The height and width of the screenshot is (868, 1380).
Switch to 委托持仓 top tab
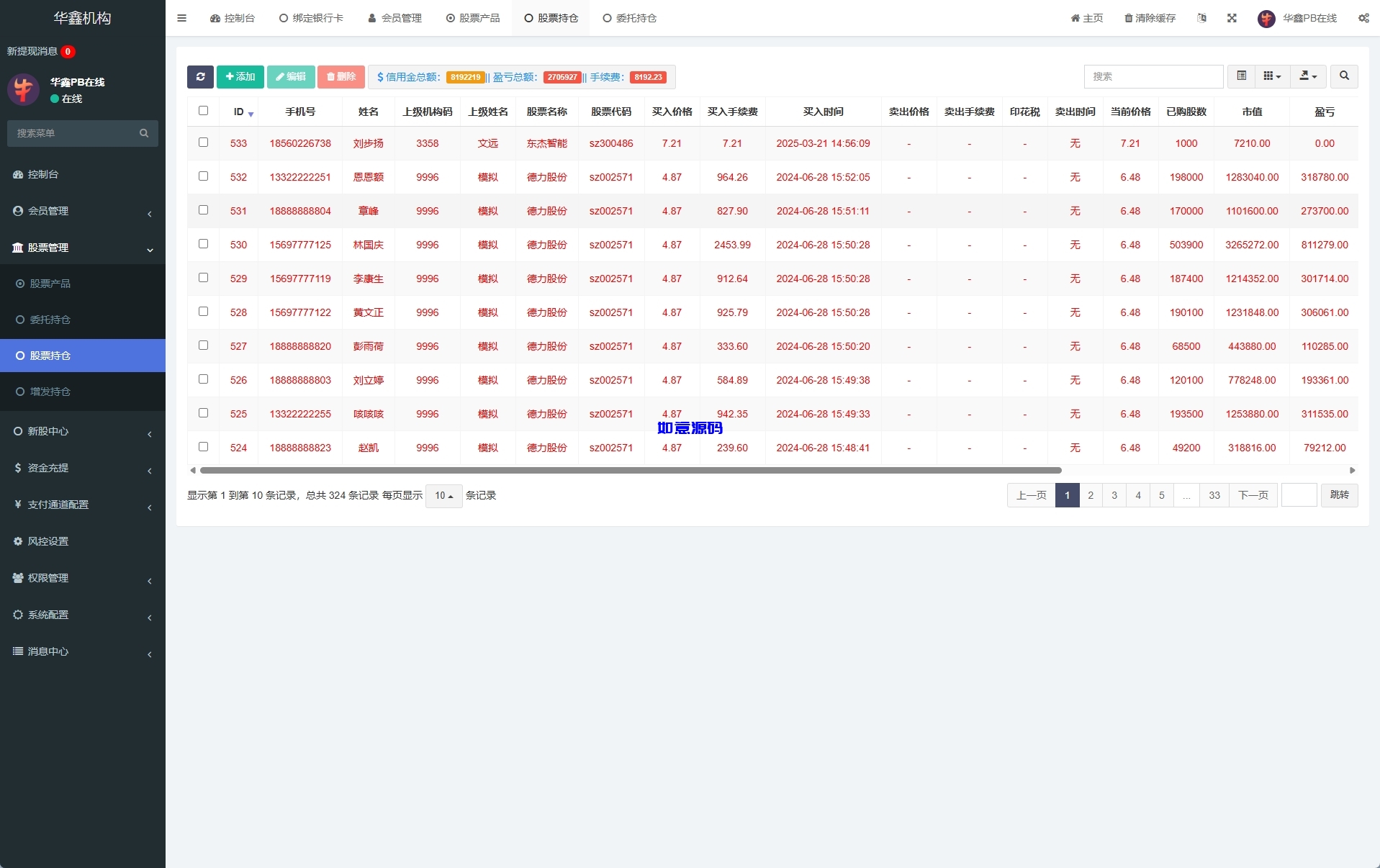tap(630, 18)
